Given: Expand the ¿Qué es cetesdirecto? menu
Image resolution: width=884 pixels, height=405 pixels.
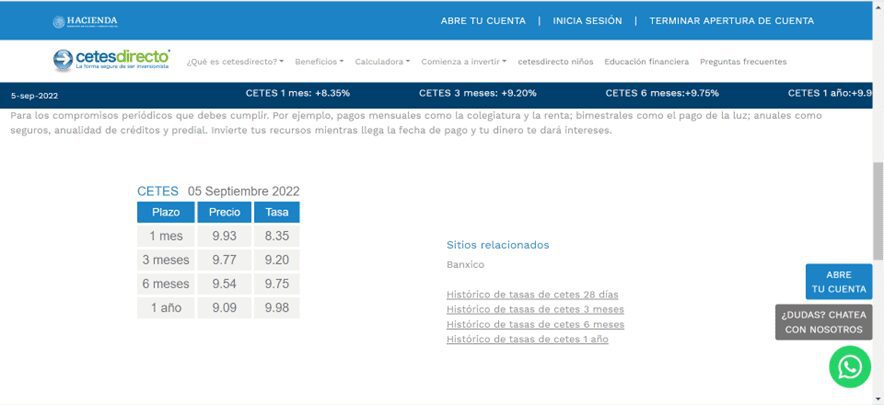Looking at the screenshot, I should 234,62.
